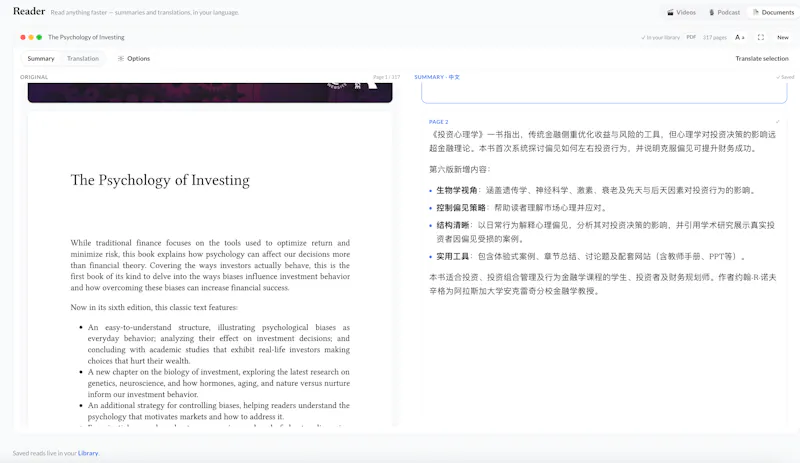
Task: Click the summary paragraph starting '《投资心理学》'
Action: 602,141
